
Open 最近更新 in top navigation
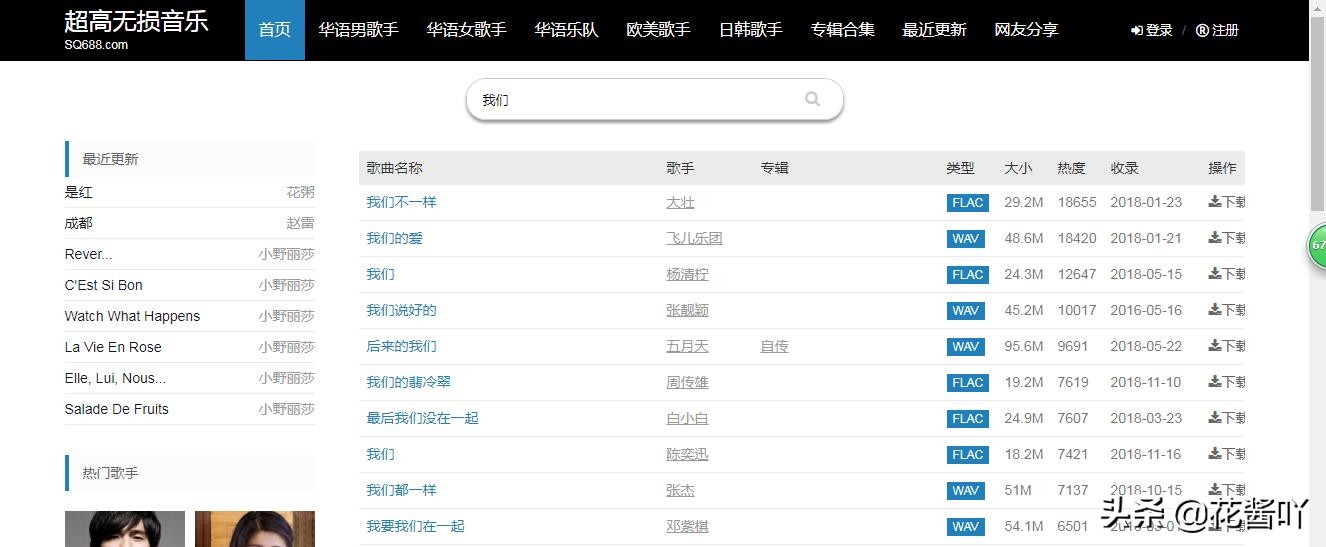click(935, 30)
